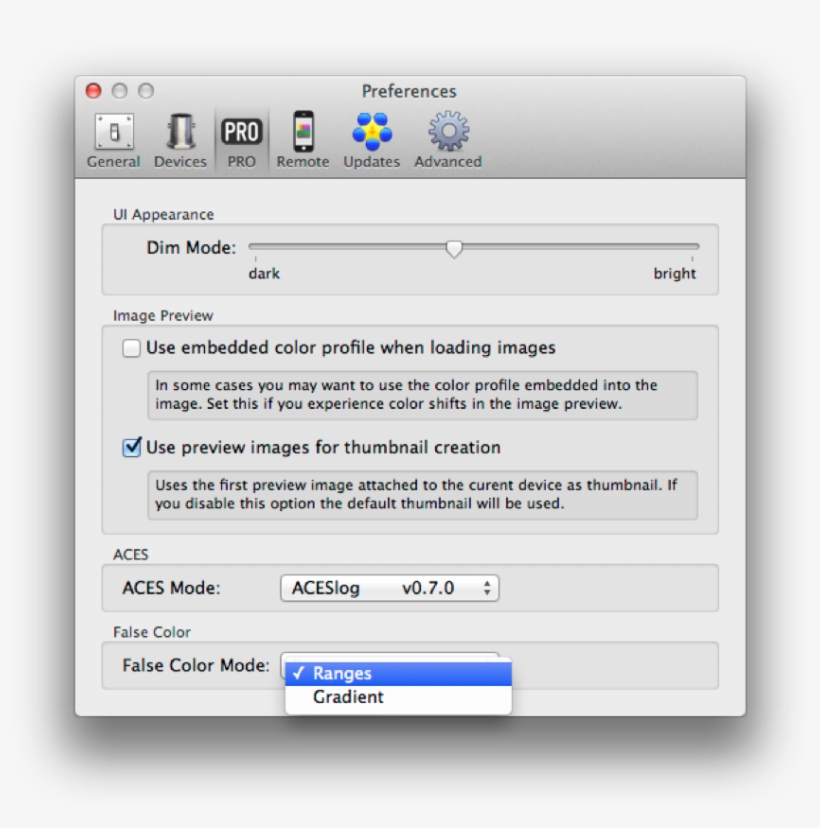Open the Advanced gear preferences pane

448,141
